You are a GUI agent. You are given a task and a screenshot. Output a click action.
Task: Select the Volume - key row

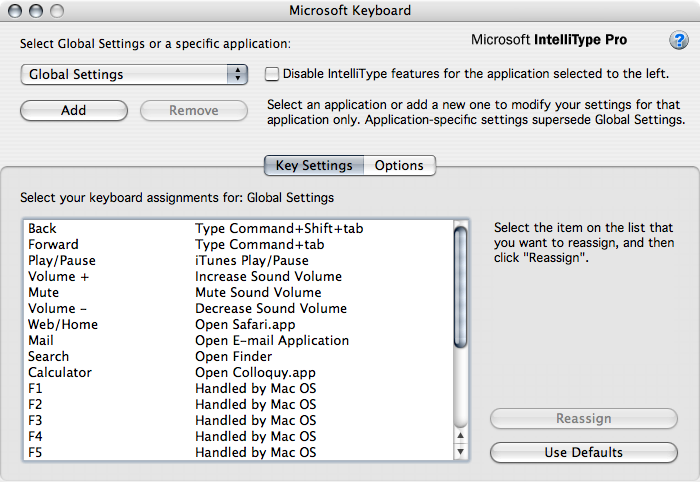[239, 309]
